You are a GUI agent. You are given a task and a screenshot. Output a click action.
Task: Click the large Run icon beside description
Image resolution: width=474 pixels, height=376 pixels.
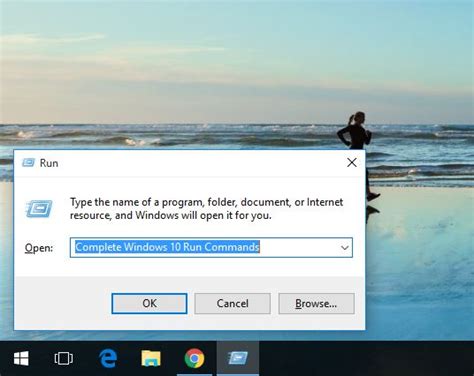(x=39, y=209)
